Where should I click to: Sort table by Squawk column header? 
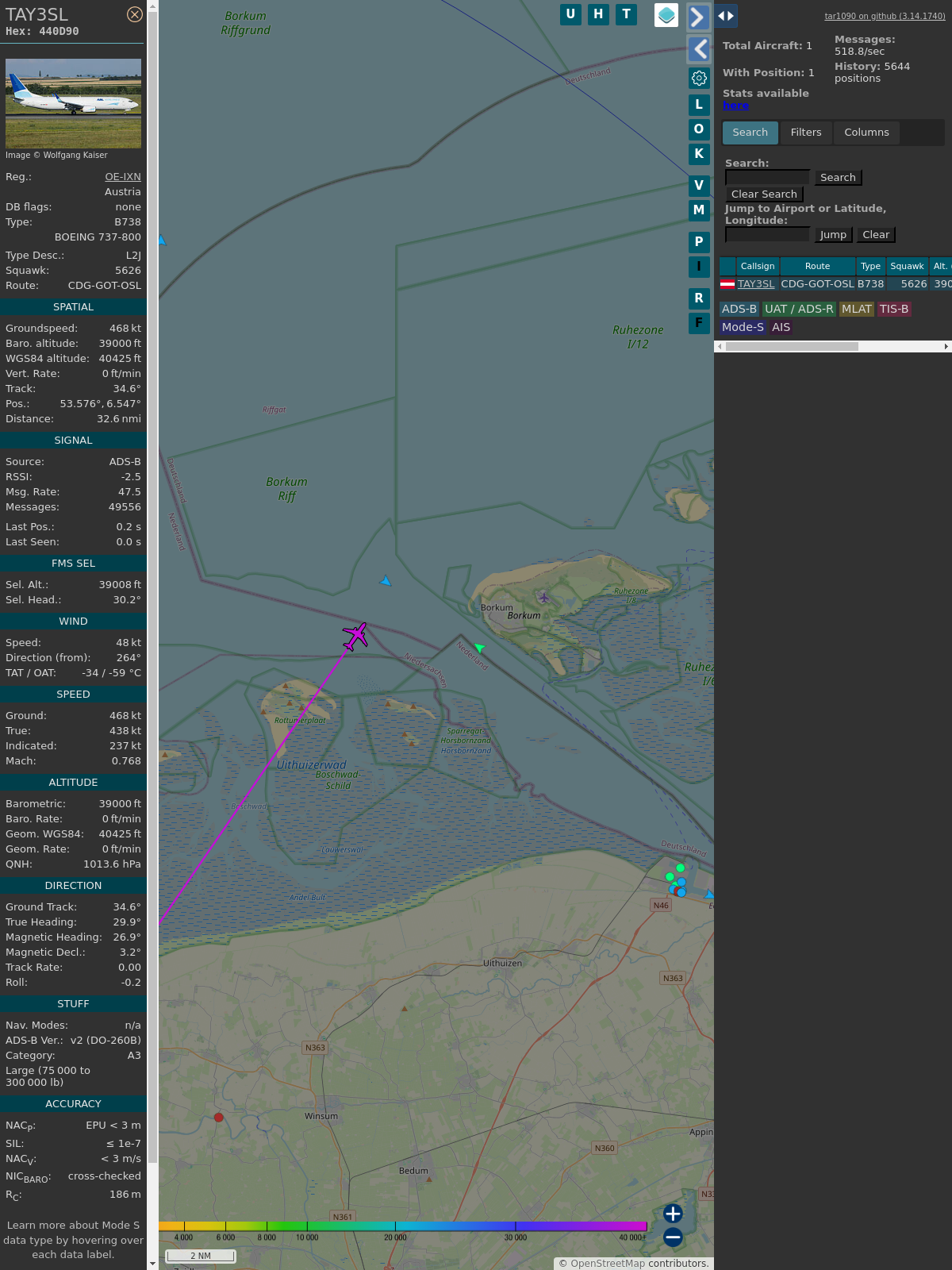(907, 267)
